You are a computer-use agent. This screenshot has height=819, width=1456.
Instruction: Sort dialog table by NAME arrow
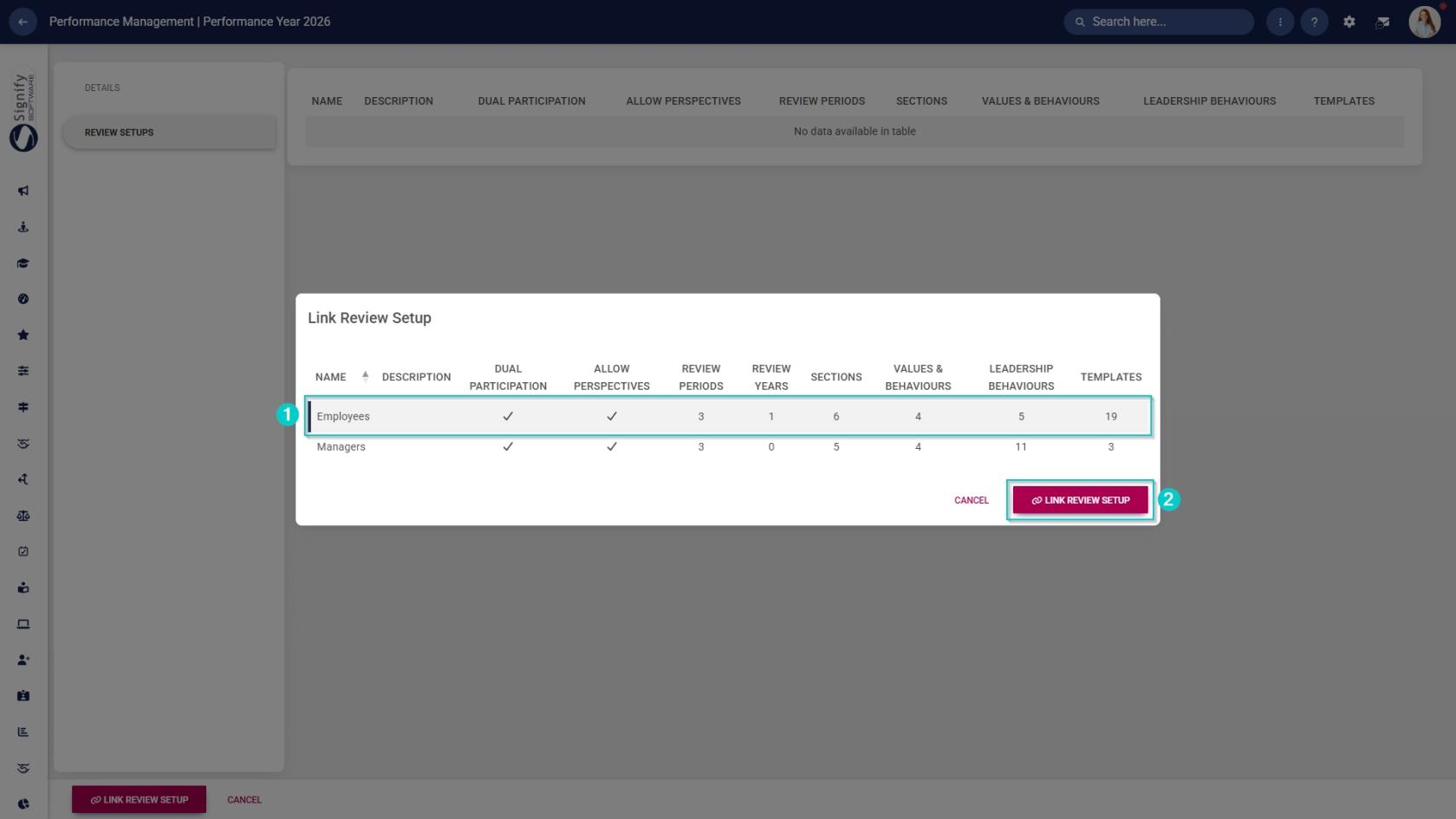[365, 376]
